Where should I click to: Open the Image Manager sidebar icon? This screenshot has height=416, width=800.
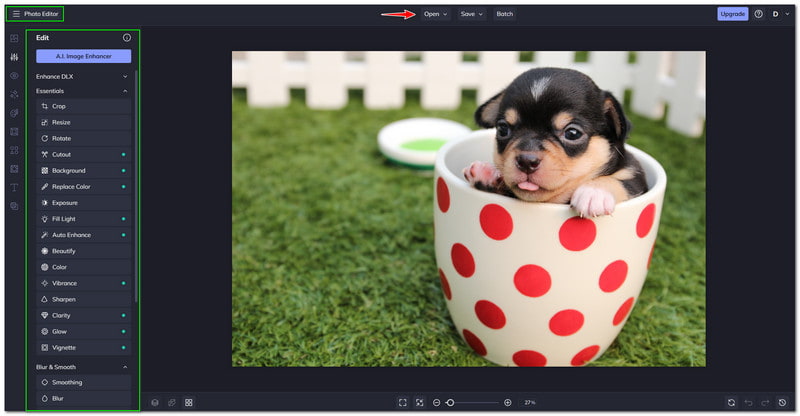point(14,38)
